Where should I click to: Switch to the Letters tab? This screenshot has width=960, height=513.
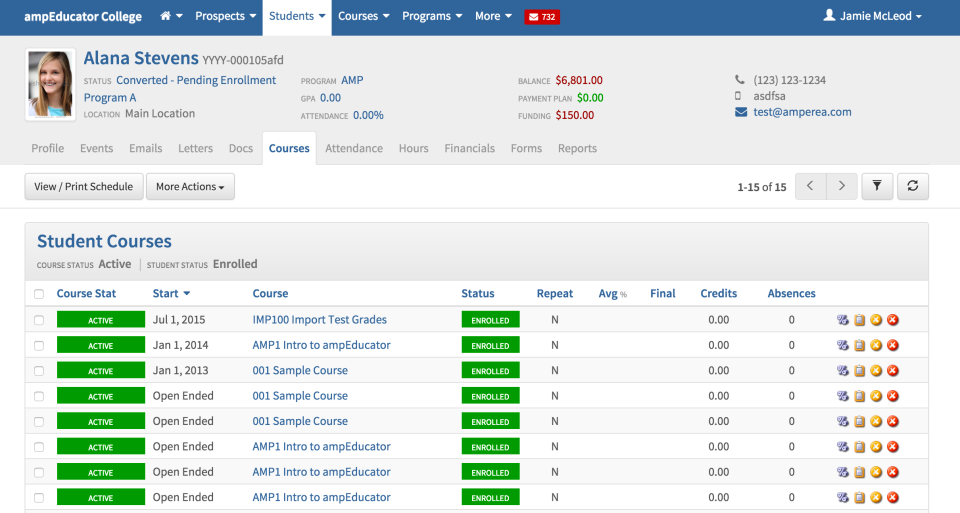click(195, 148)
